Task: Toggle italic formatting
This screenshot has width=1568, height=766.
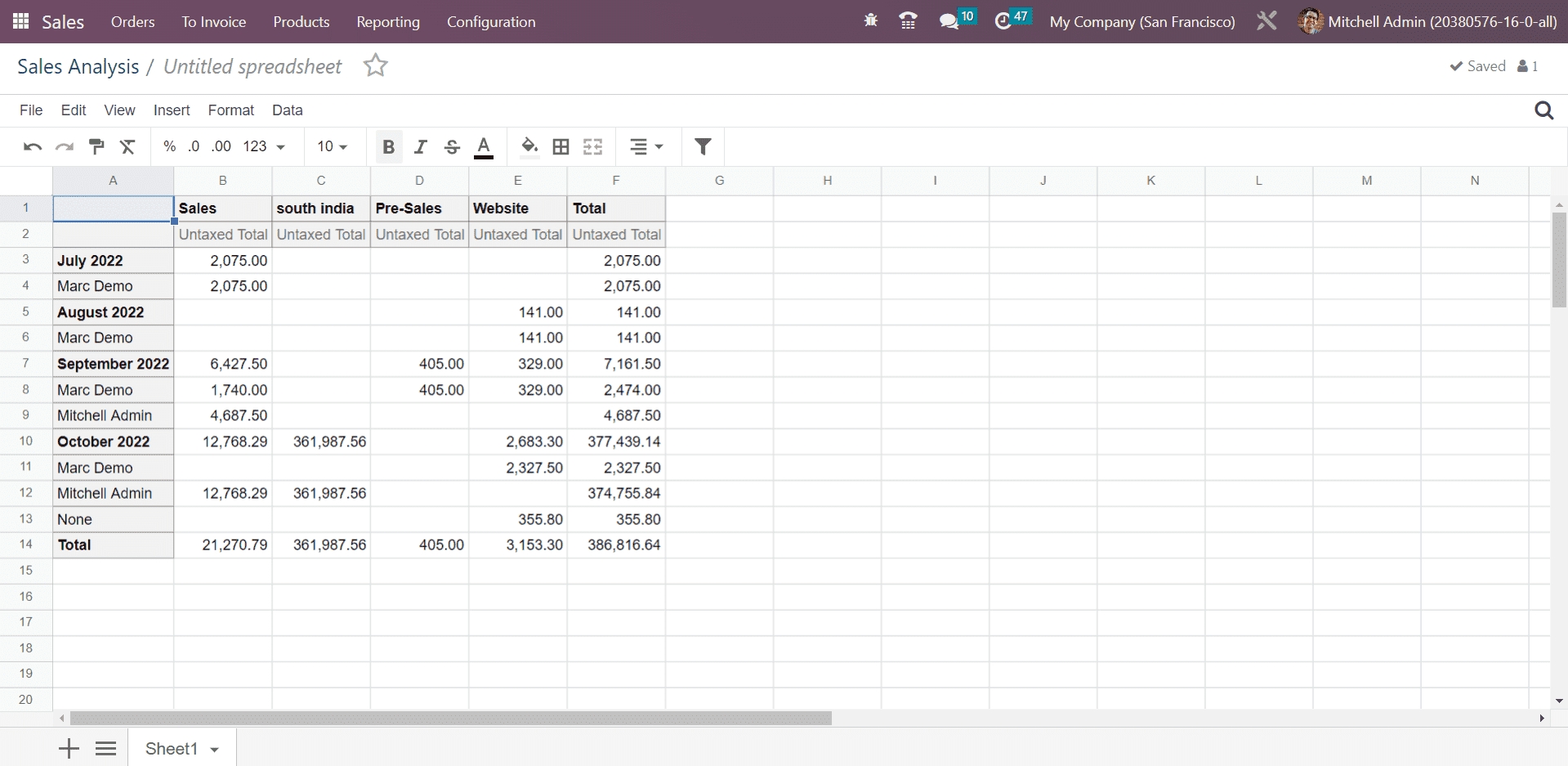Action: click(x=420, y=147)
